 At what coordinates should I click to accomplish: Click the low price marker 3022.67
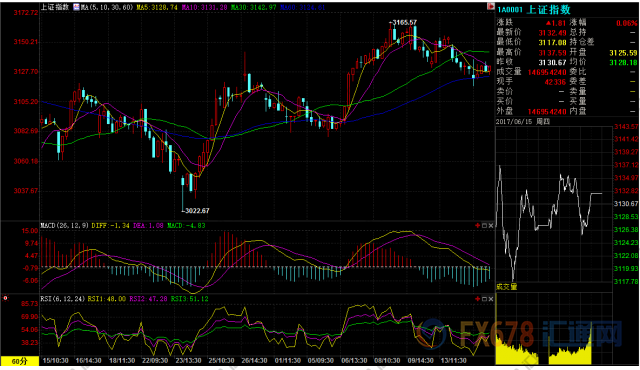pyautogui.click(x=197, y=210)
